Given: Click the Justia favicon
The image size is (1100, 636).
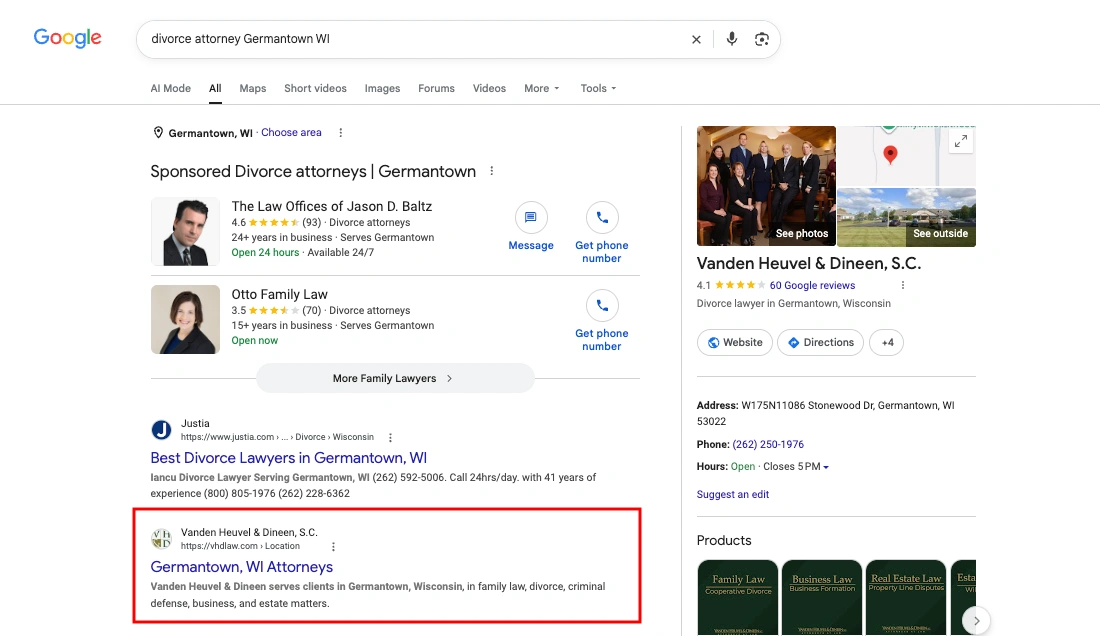Looking at the screenshot, I should coord(161,430).
